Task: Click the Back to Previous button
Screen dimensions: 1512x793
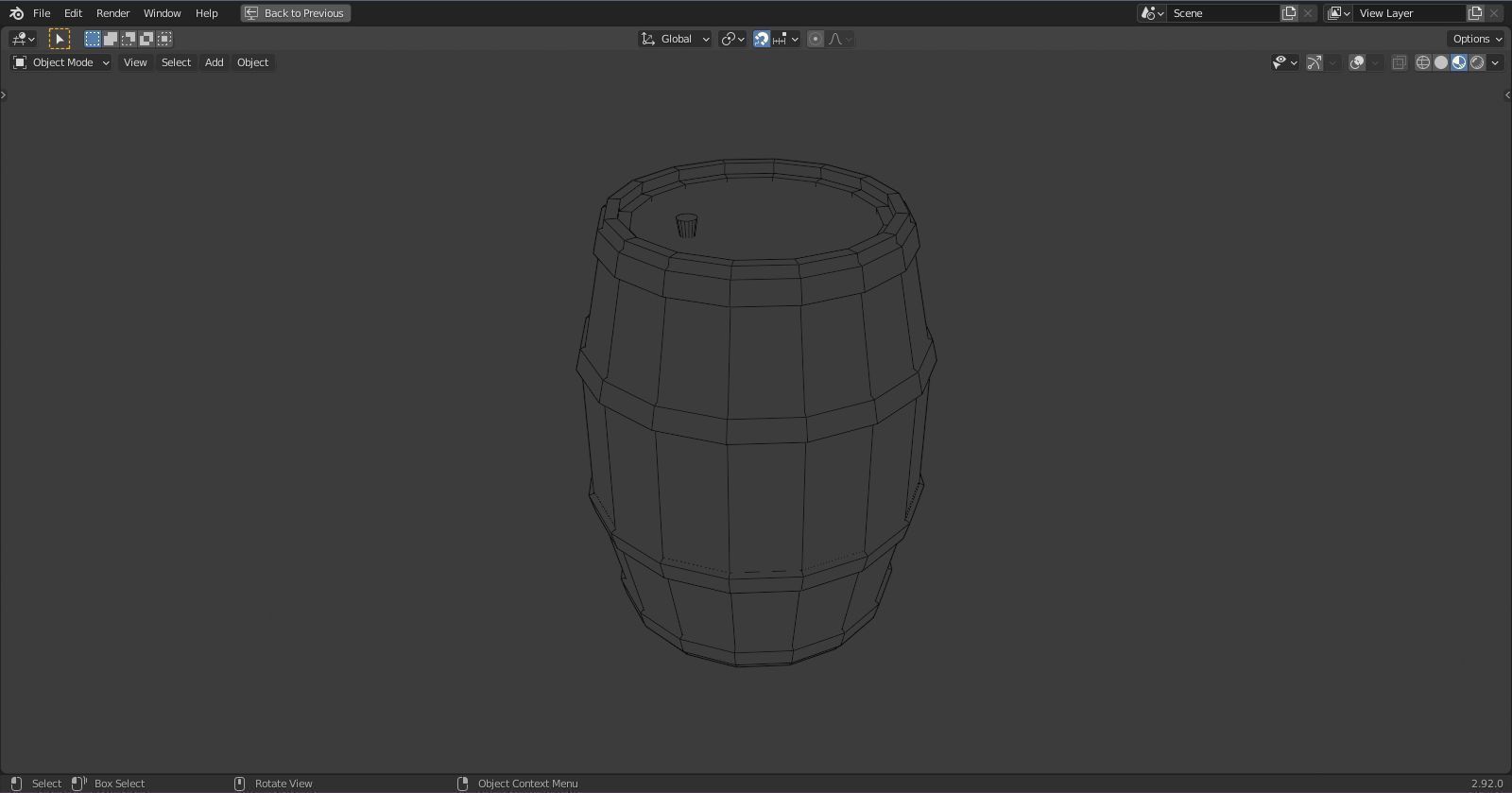Action: coord(296,13)
